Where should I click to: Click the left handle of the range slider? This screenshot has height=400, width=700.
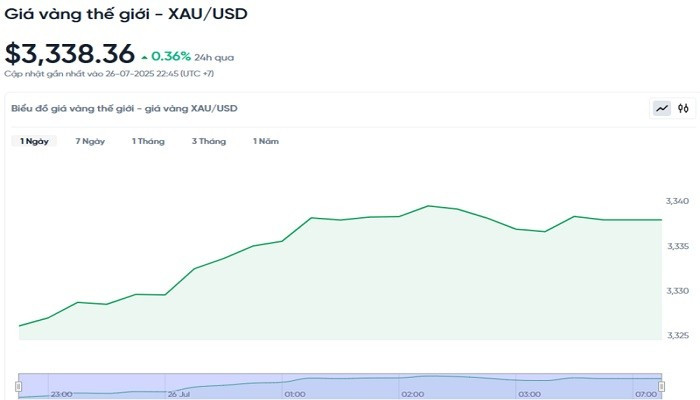pos(18,385)
